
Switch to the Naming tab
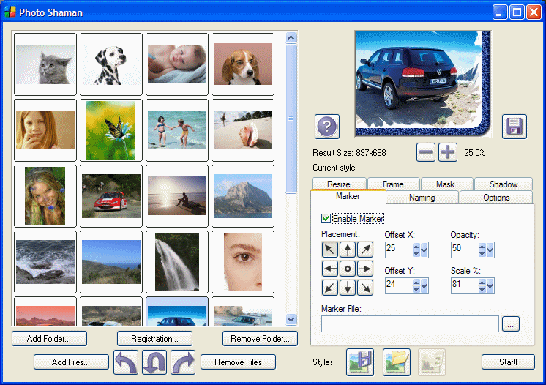[x=422, y=197]
